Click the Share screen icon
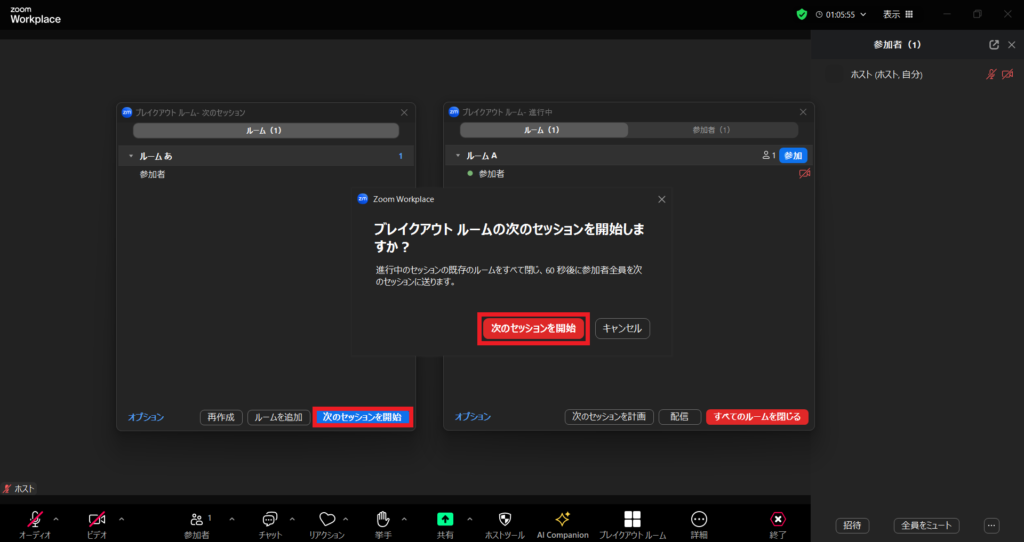Screen dimensions: 1024x542 (x=445, y=518)
